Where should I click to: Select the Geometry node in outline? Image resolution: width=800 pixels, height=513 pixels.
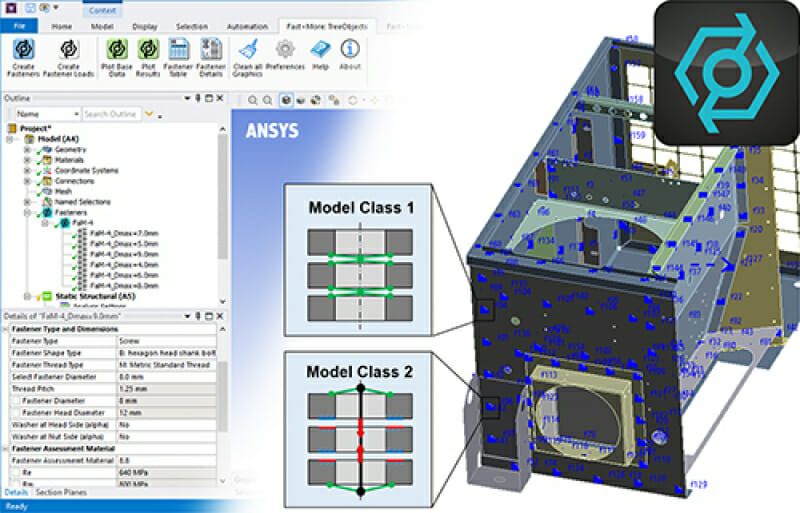(70, 150)
